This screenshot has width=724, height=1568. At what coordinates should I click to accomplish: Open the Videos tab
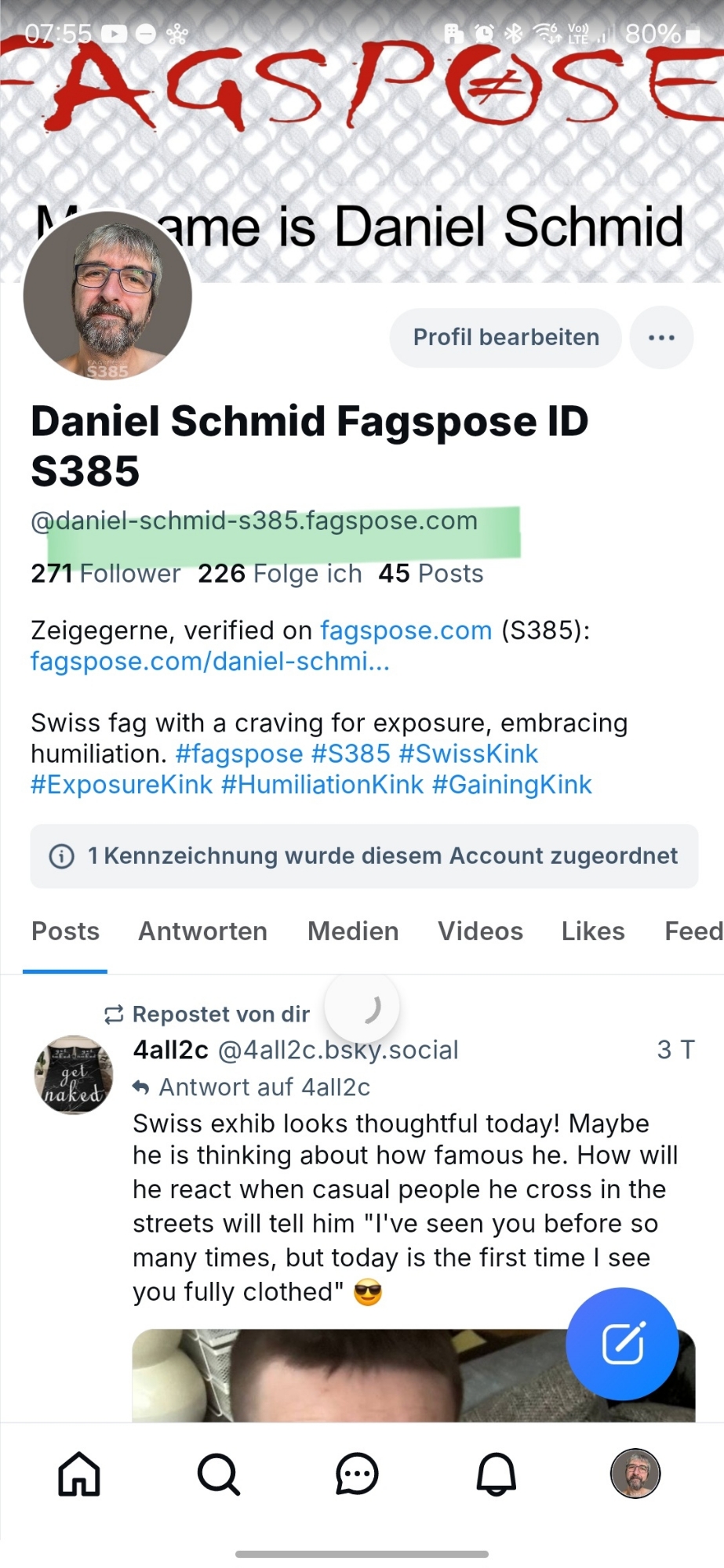(x=480, y=931)
